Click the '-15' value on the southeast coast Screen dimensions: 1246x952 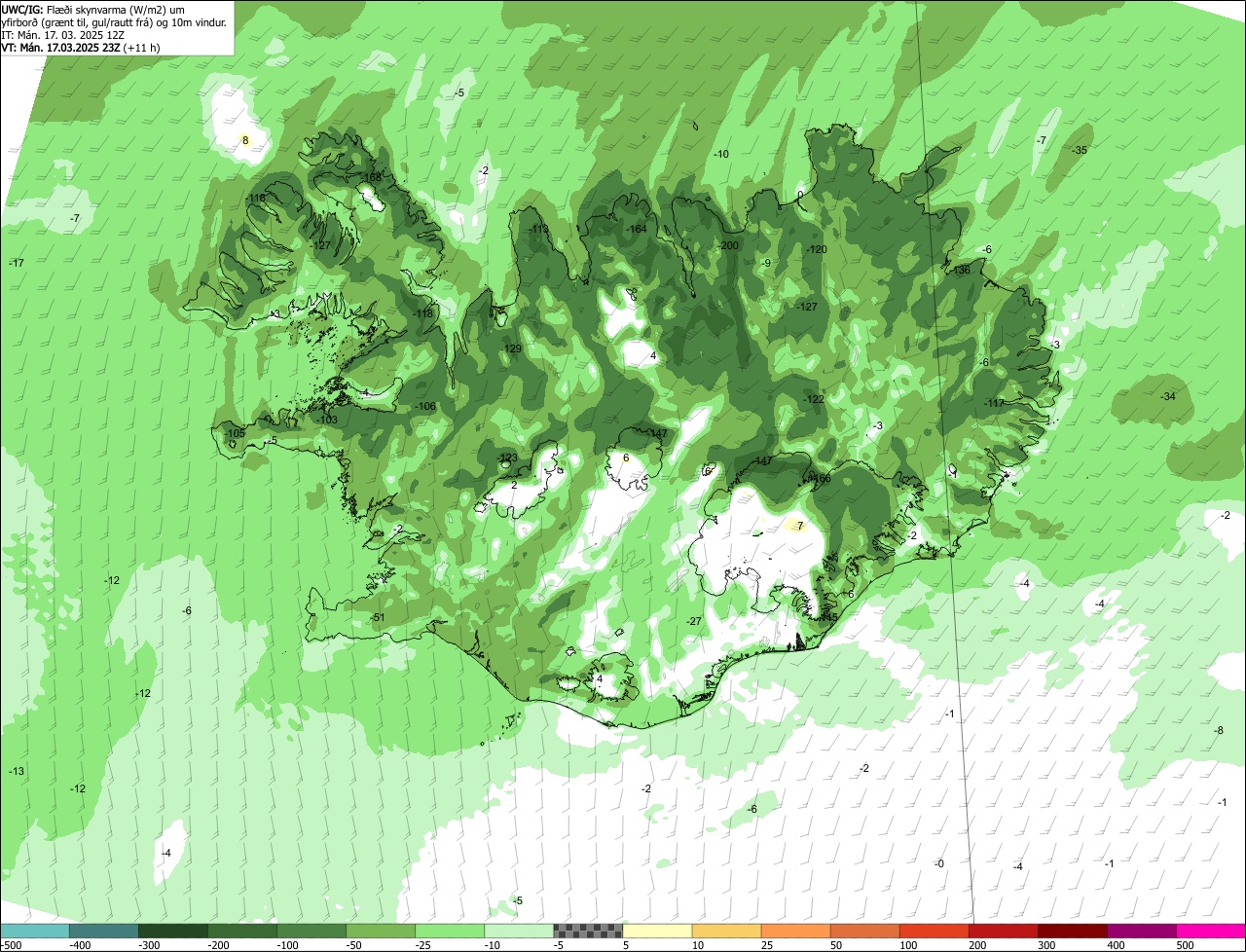pyautogui.click(x=830, y=617)
